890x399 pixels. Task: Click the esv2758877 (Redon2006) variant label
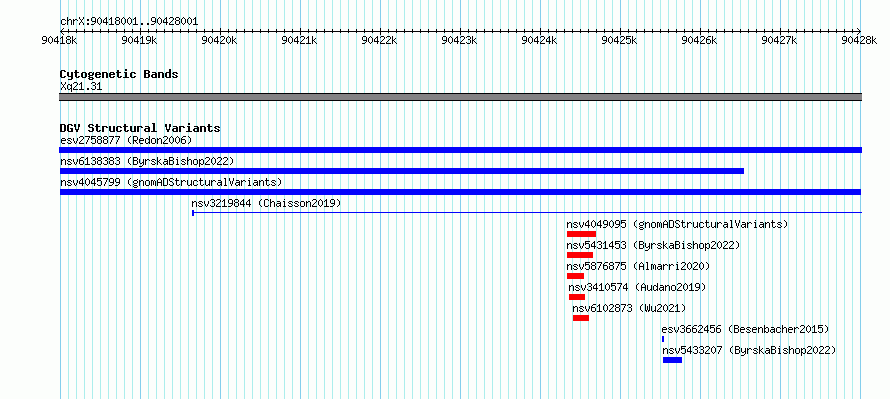126,140
